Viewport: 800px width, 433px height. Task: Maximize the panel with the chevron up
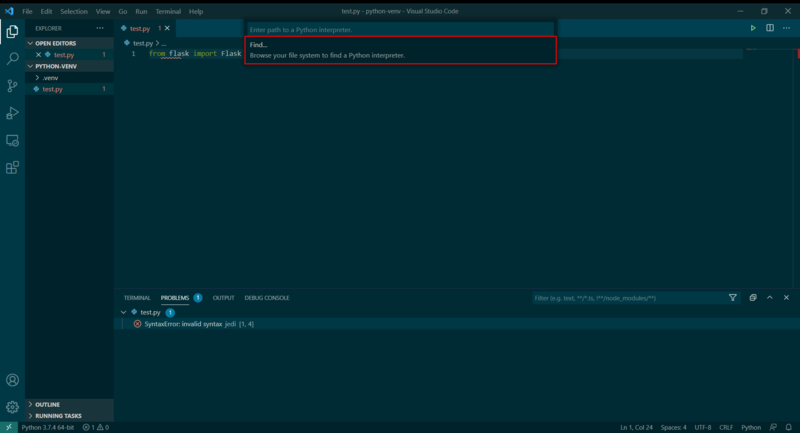point(769,298)
